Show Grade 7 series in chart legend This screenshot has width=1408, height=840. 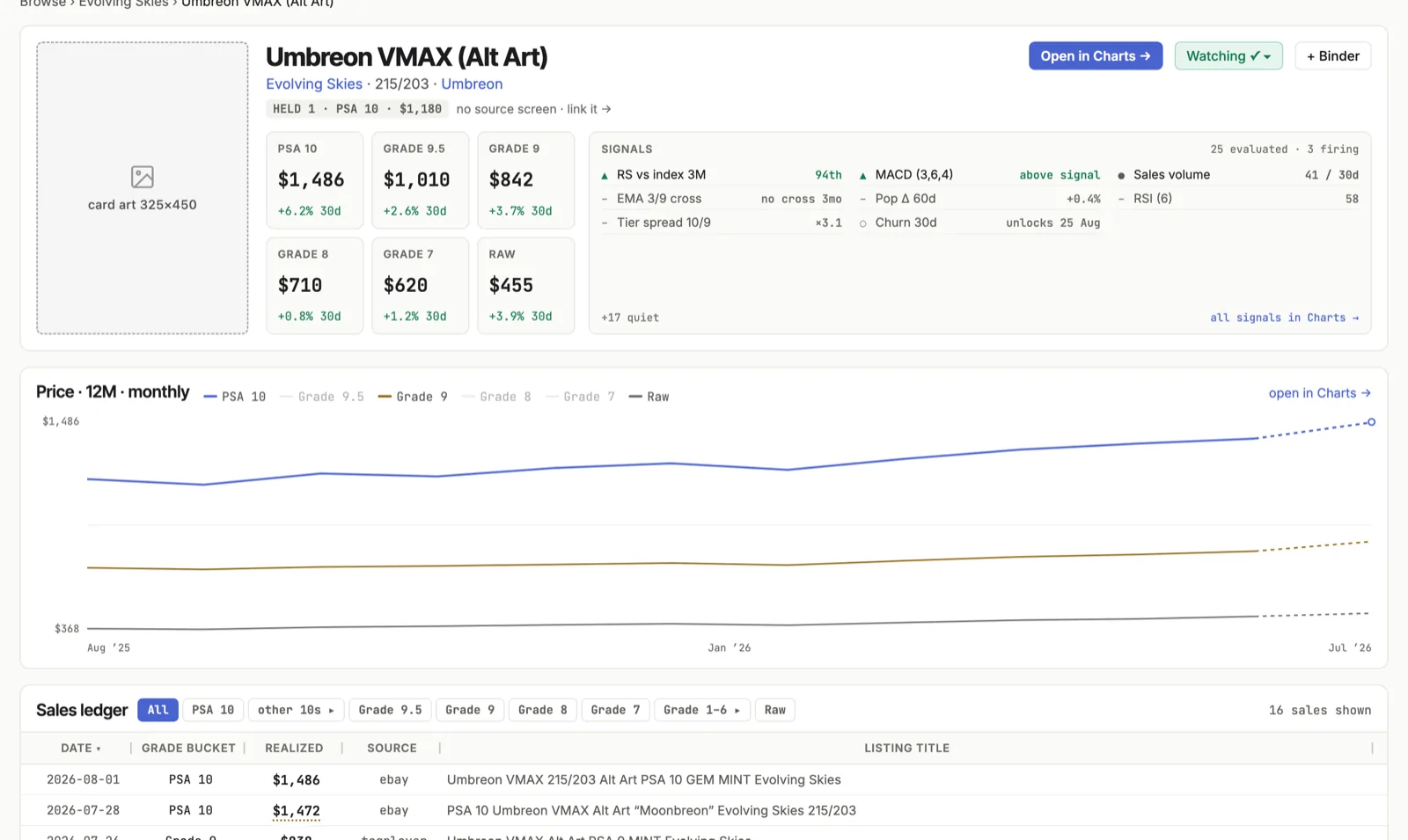click(x=580, y=397)
